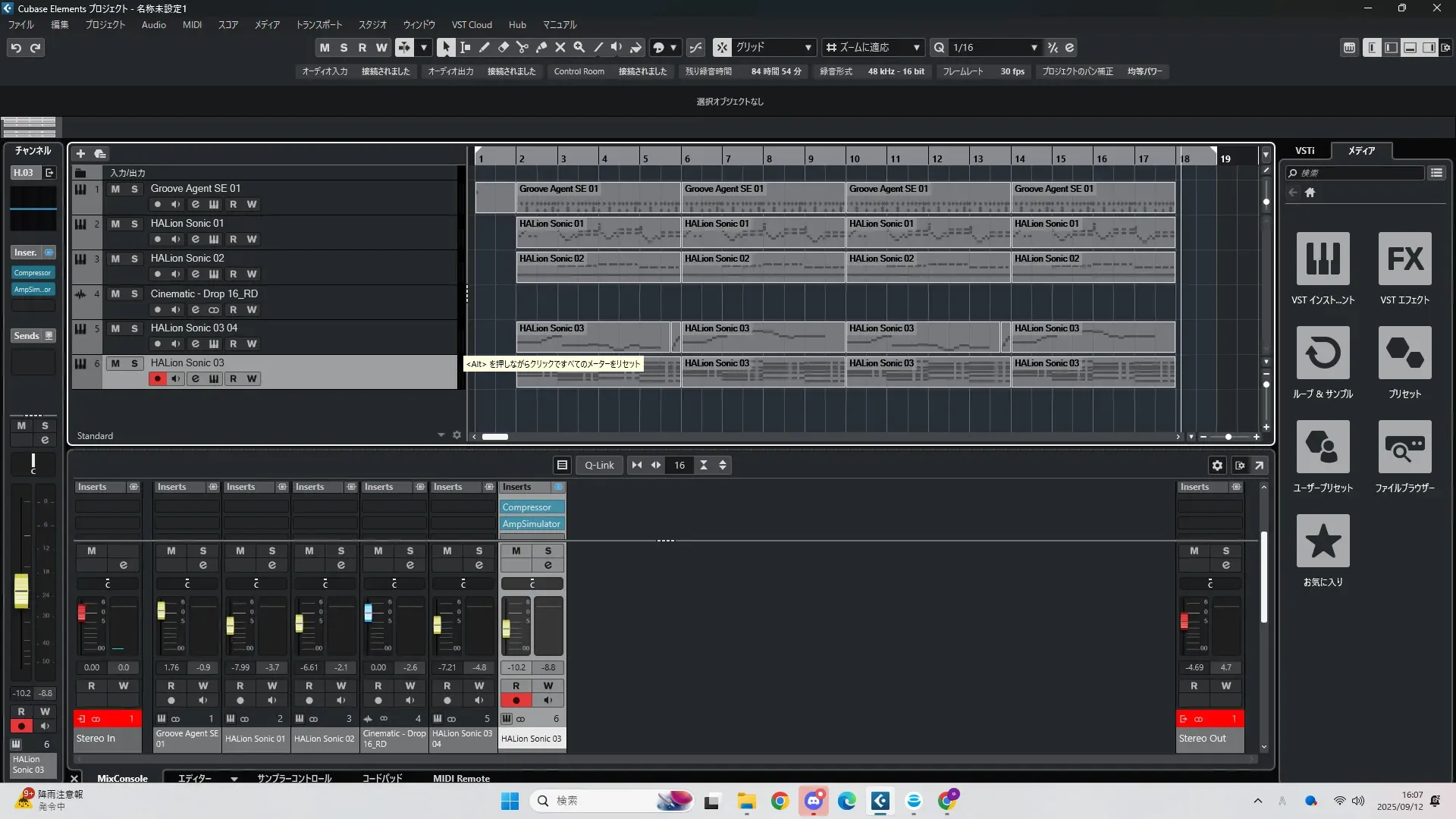Adjust the Stereo Out channel fader
The width and height of the screenshot is (1456, 819).
click(x=1184, y=621)
